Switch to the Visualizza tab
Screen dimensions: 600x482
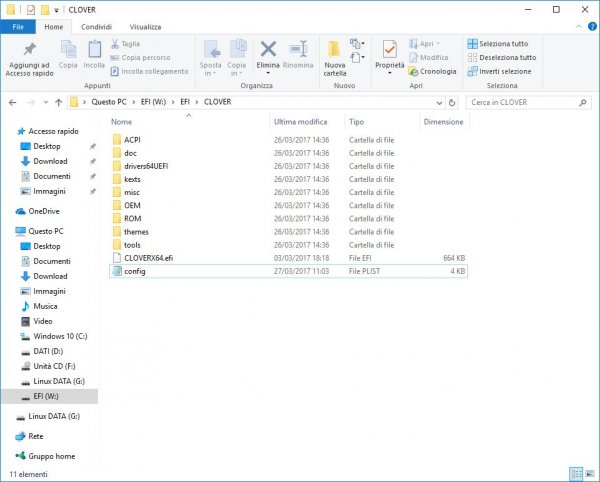pyautogui.click(x=145, y=27)
